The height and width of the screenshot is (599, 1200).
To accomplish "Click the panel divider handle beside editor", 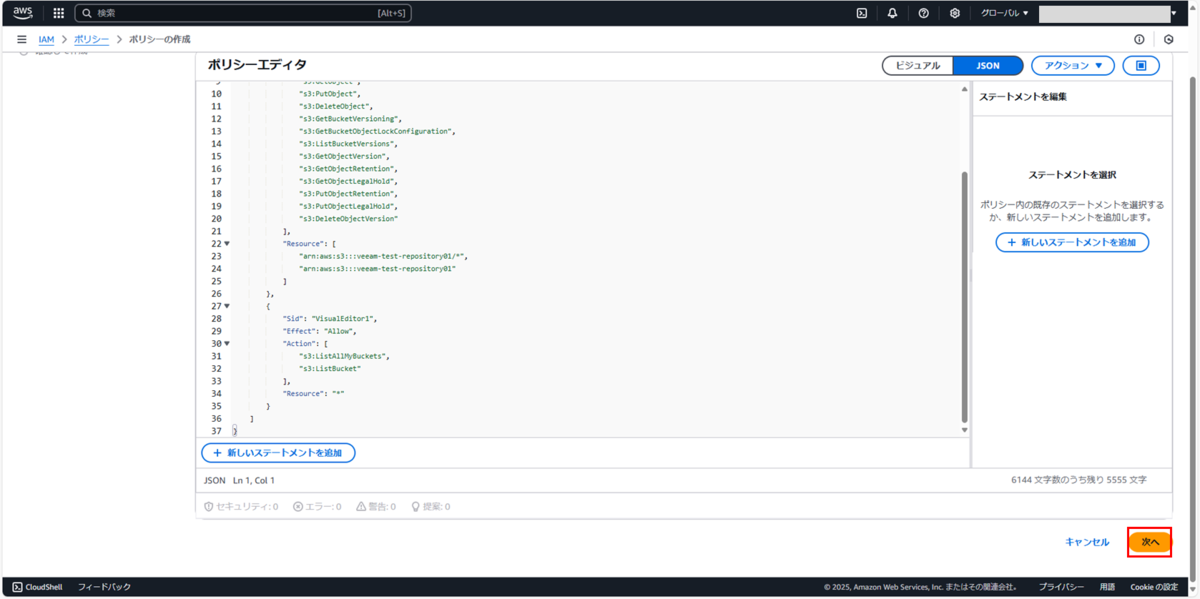I will pyautogui.click(x=971, y=275).
